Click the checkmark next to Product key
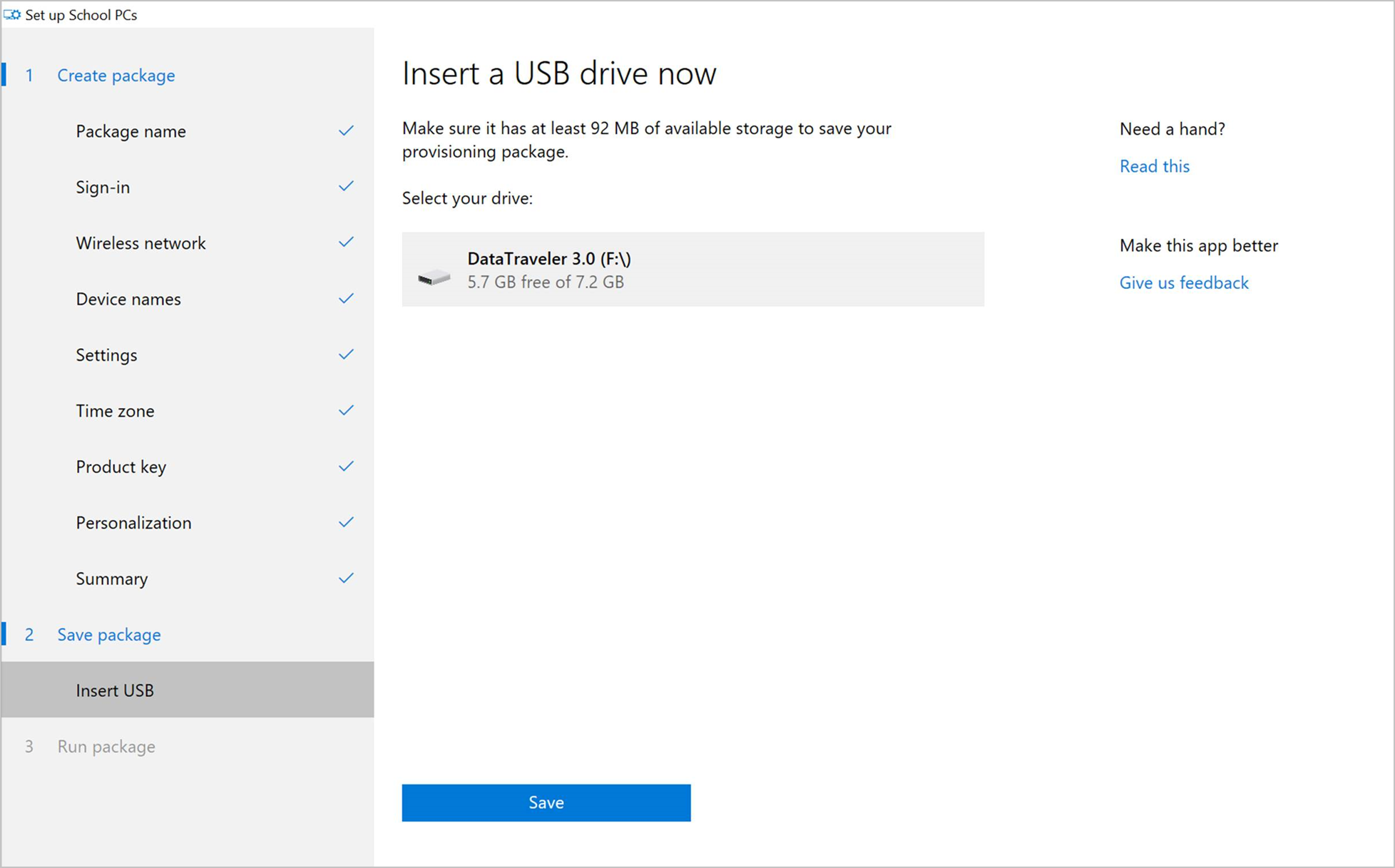The image size is (1395, 868). (x=346, y=466)
